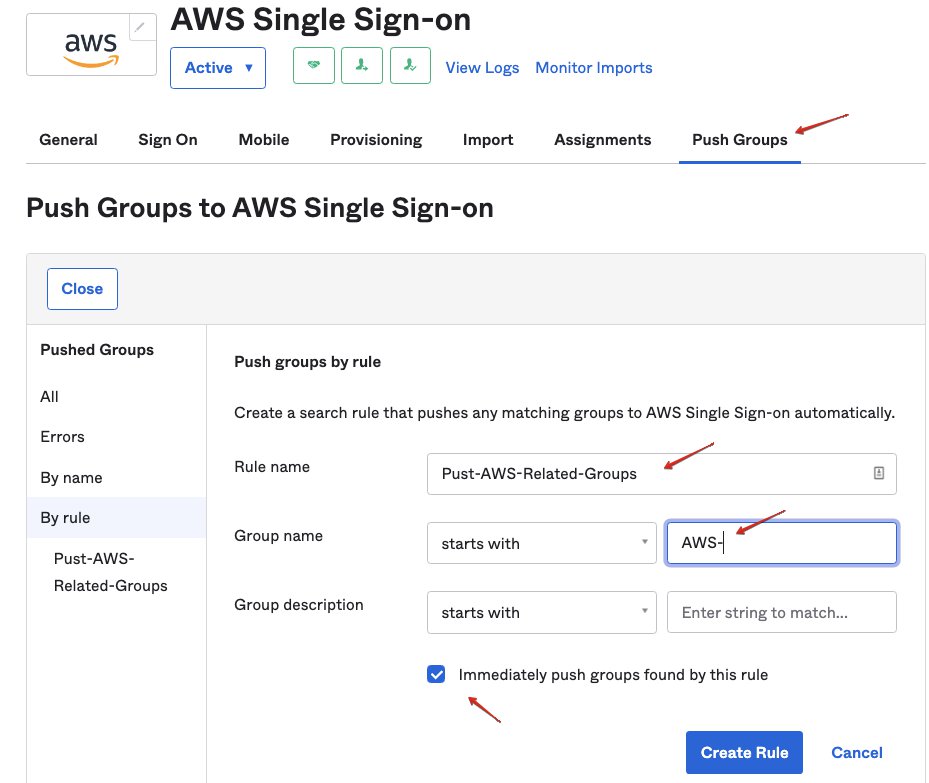Screen dimensions: 929x783
Task: Click the pencil edit icon on AWS logo
Action: [141, 27]
